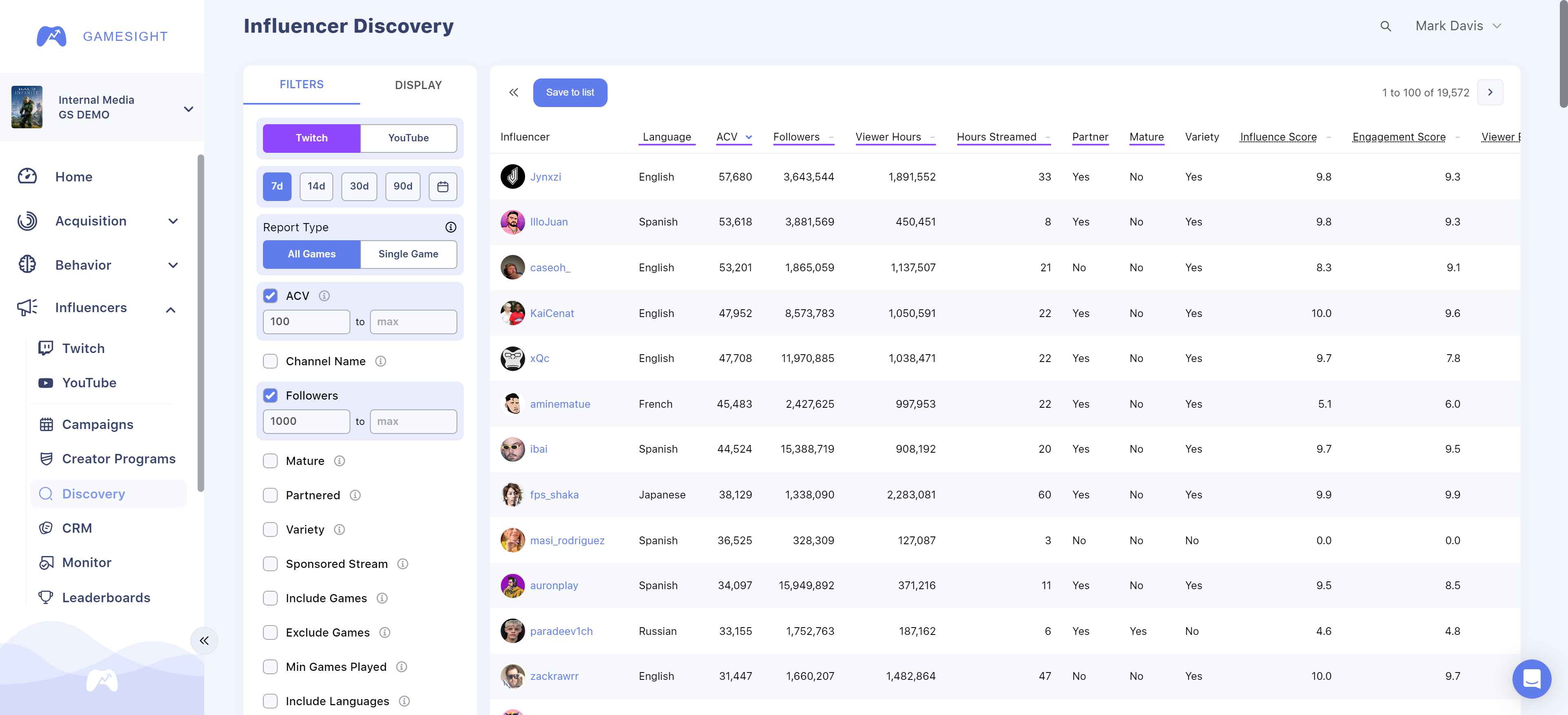Show Report Type info icon
This screenshot has width=1568, height=715.
click(450, 227)
